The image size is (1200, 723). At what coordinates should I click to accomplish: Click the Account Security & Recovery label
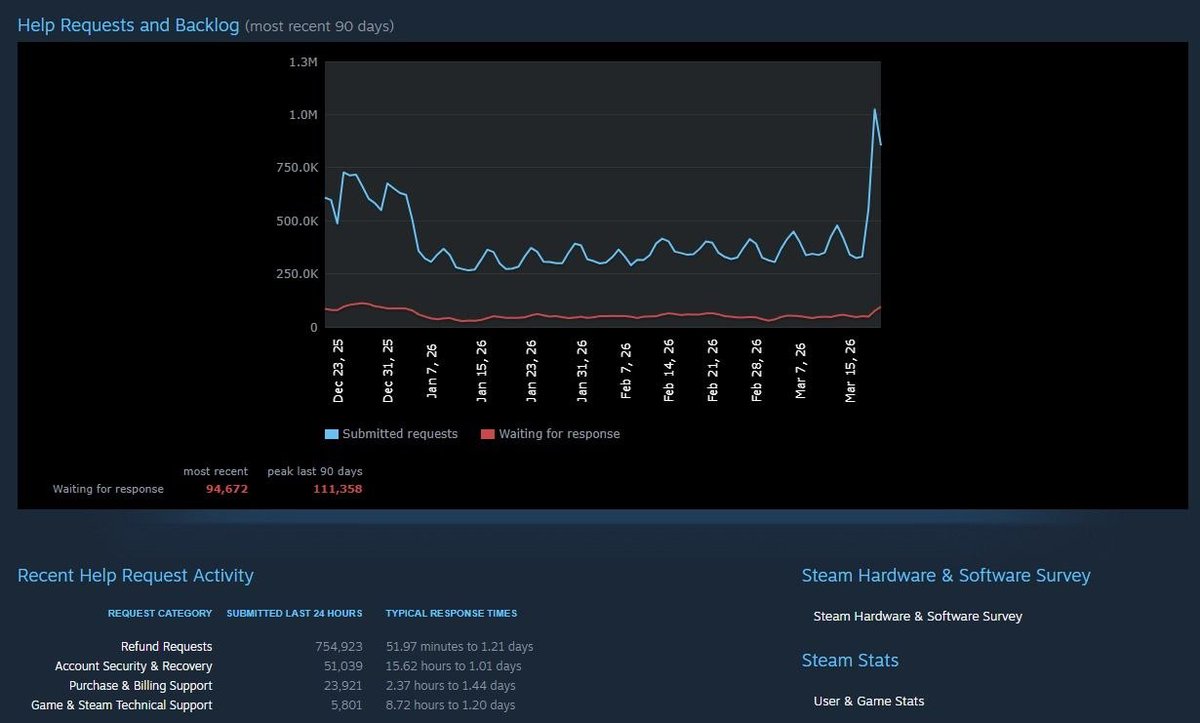click(x=134, y=666)
